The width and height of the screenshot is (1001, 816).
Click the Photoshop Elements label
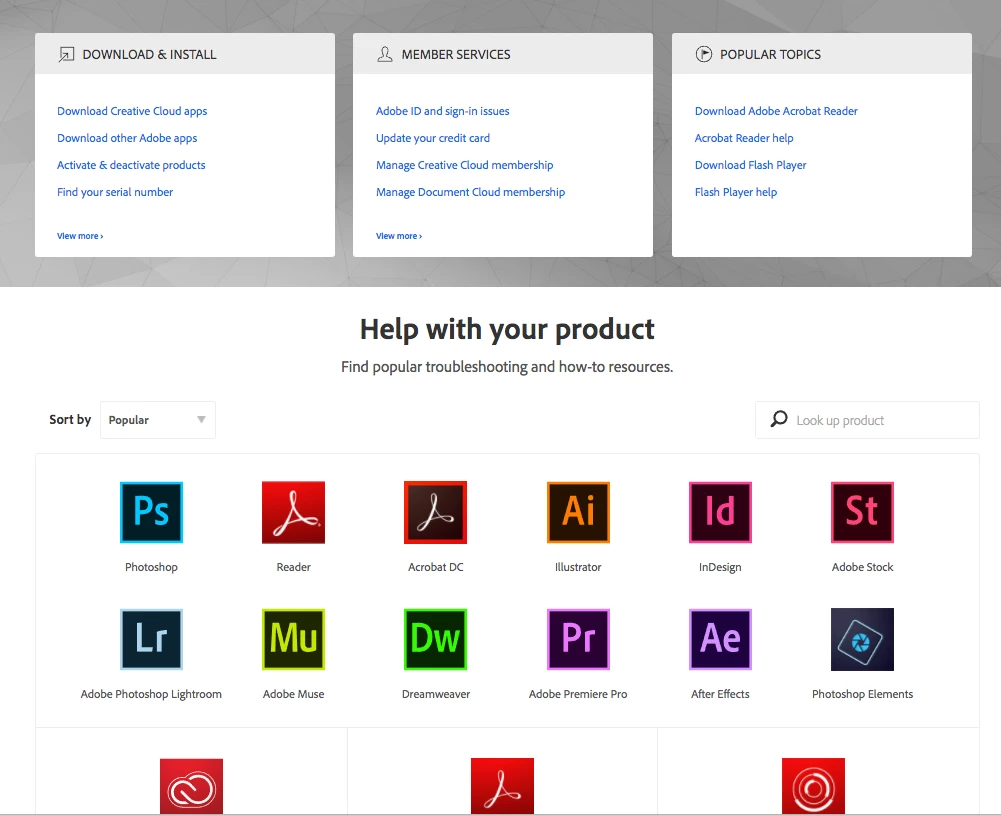[862, 694]
